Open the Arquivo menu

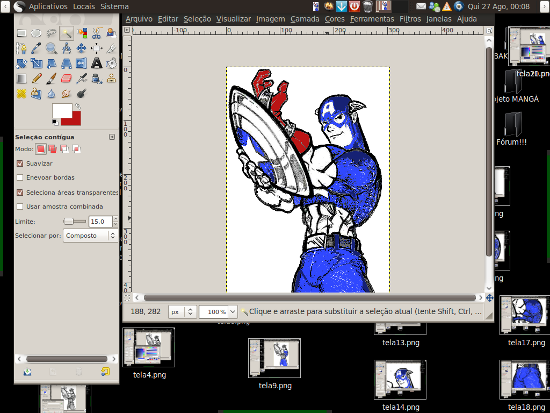coord(139,19)
